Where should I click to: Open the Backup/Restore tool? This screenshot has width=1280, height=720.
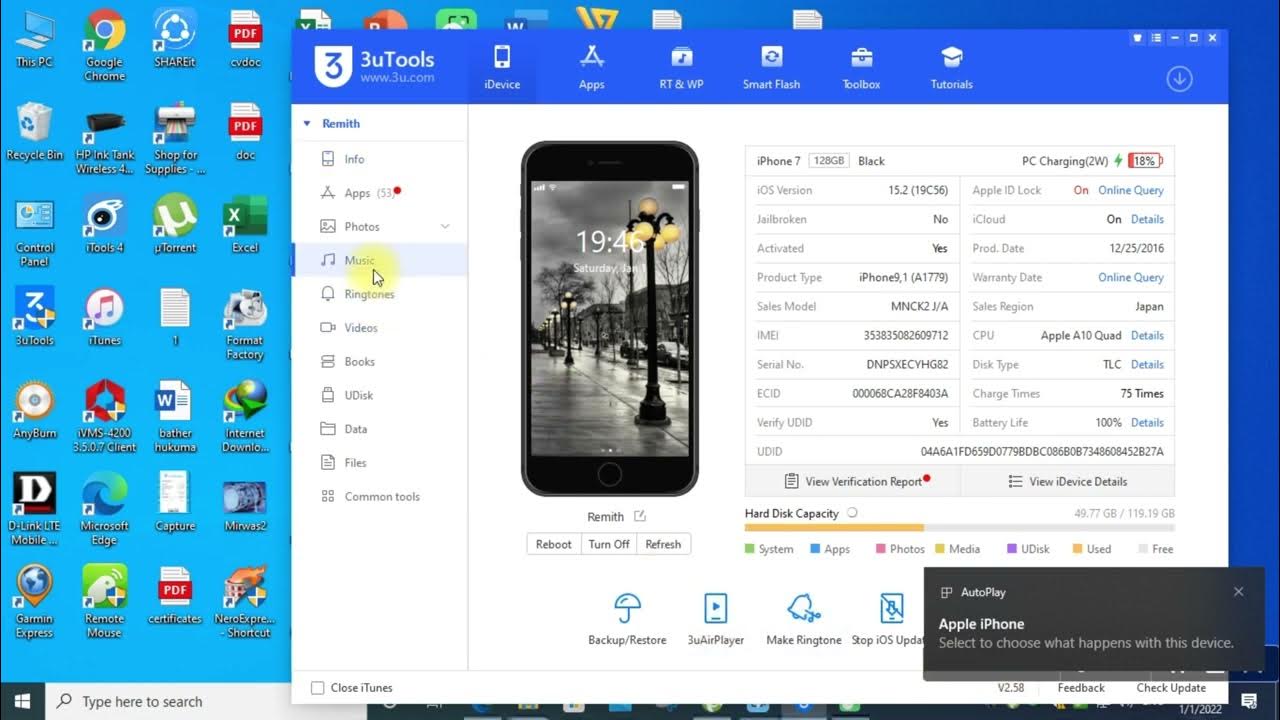pyautogui.click(x=627, y=619)
